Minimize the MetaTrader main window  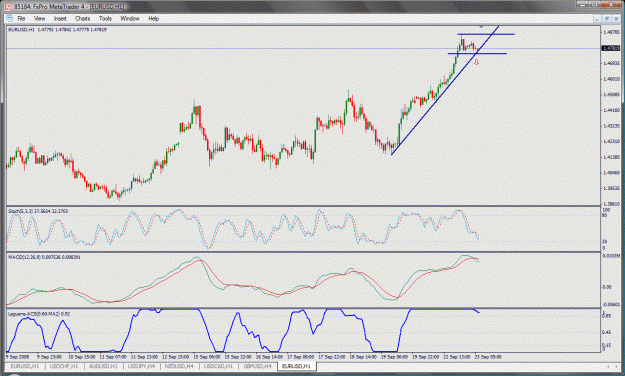pos(583,4)
